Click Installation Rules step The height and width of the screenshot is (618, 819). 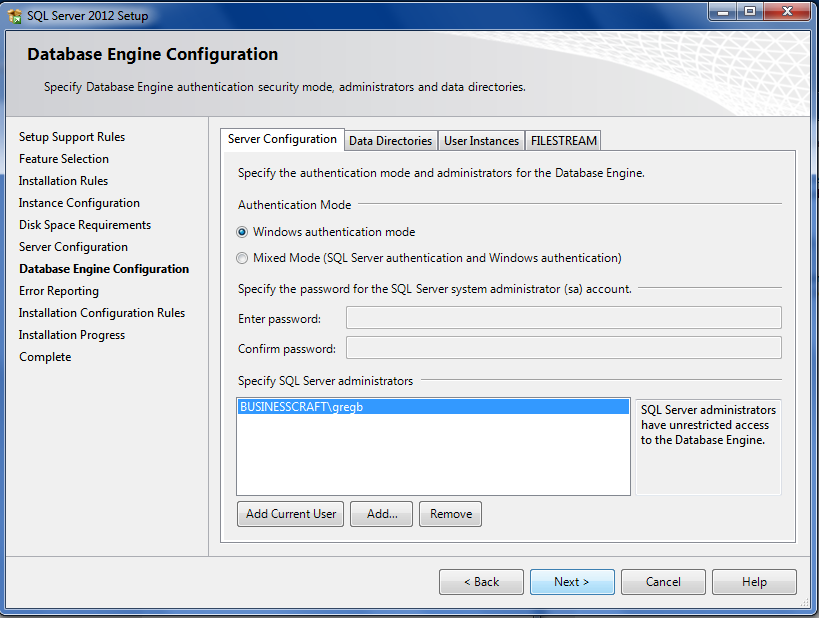pyautogui.click(x=63, y=181)
